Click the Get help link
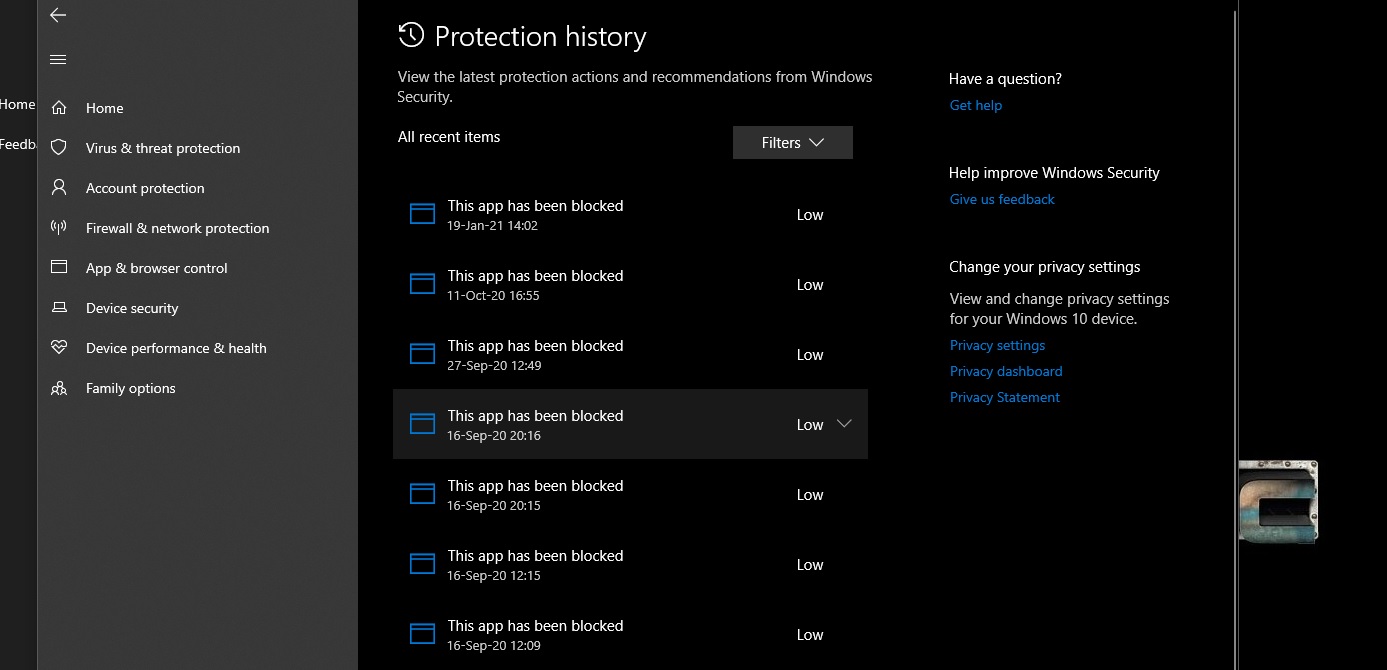Image resolution: width=1387 pixels, height=670 pixels. pos(975,105)
